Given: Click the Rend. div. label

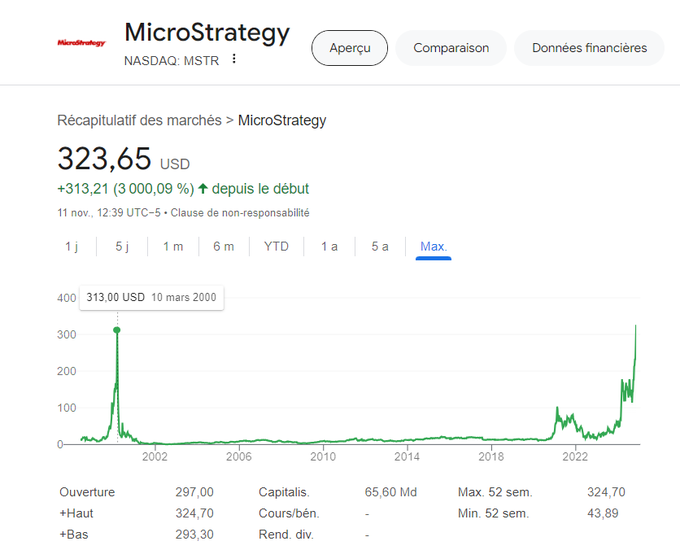Looking at the screenshot, I should [286, 534].
